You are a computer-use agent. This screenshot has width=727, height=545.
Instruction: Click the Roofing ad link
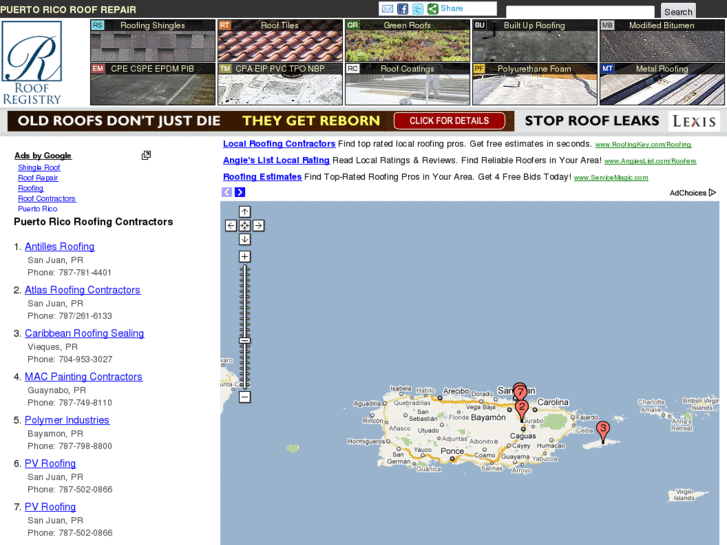pos(31,188)
